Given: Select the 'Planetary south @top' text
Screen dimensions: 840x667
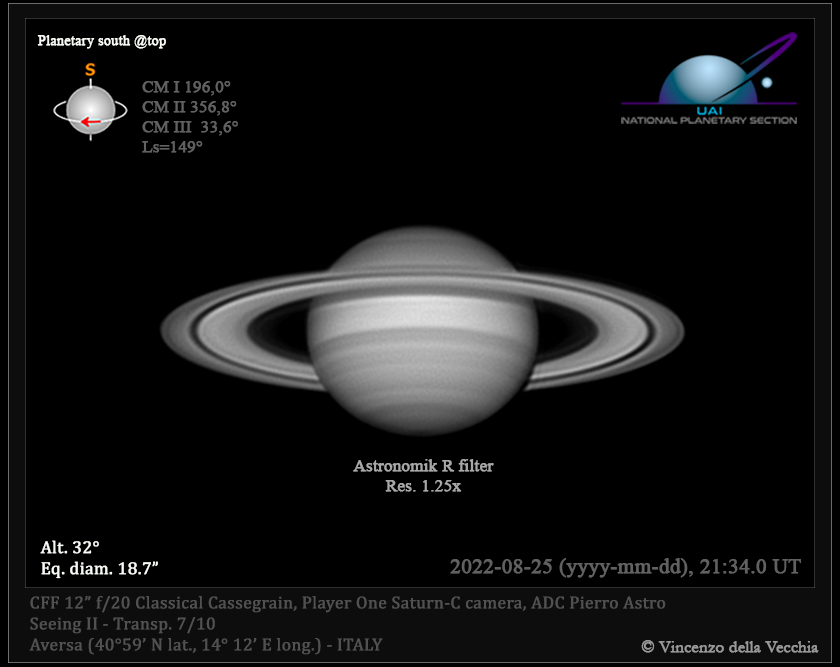Looking at the screenshot, I should click(102, 41).
